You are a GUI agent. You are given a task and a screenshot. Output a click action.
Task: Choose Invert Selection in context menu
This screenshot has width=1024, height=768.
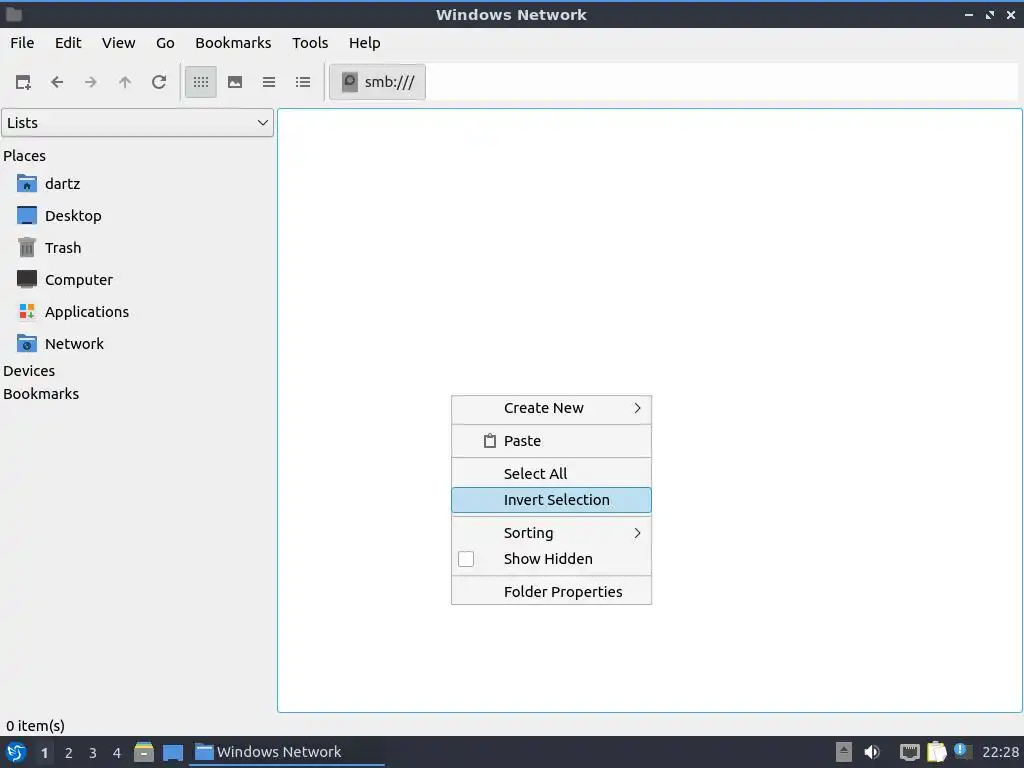(551, 500)
